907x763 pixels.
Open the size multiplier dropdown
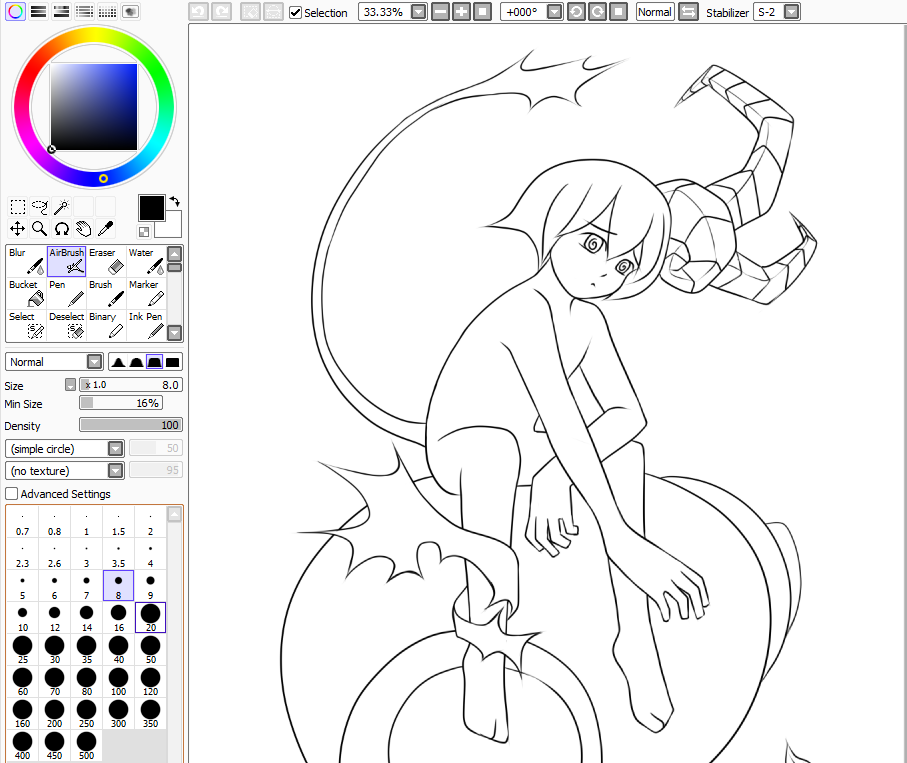71,385
